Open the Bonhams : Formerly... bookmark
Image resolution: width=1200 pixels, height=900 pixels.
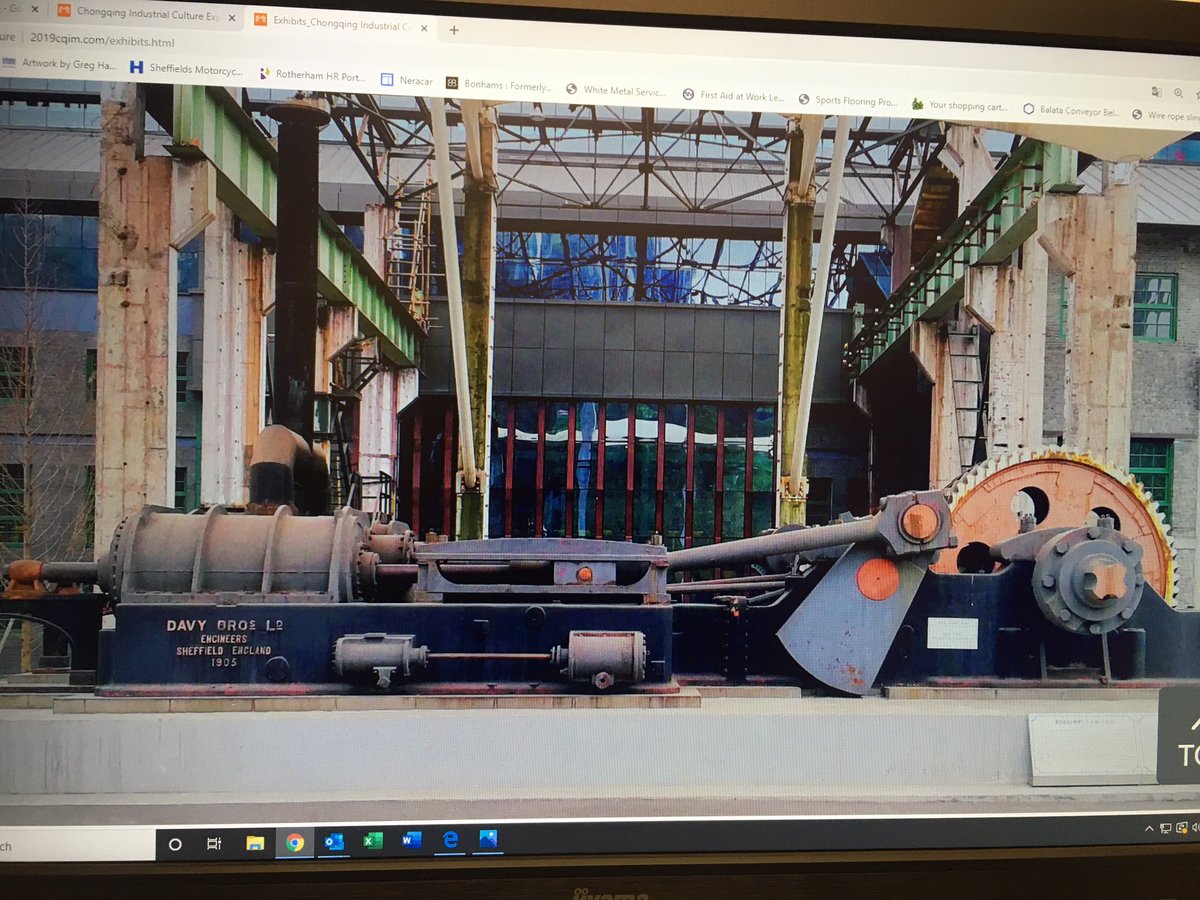click(x=498, y=85)
